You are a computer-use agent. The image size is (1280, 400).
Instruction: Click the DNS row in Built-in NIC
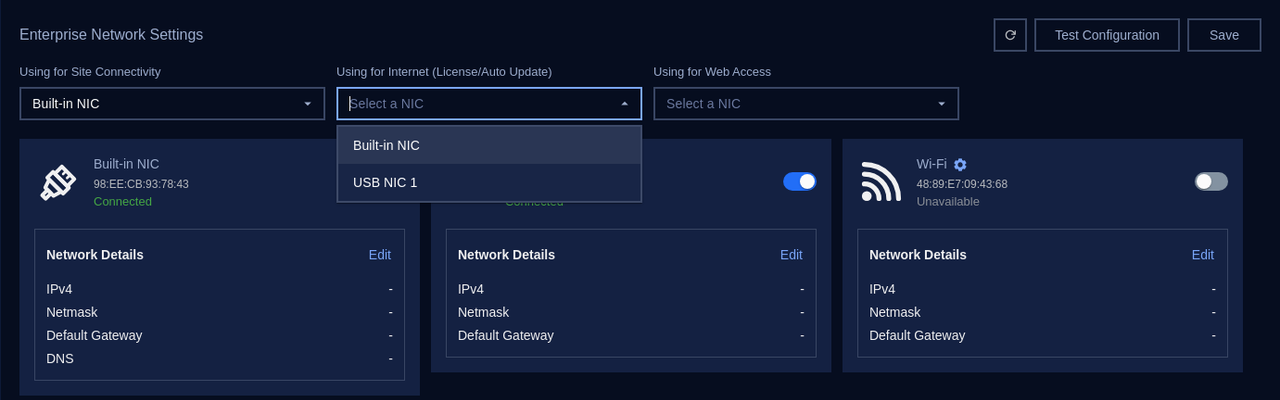(219, 358)
